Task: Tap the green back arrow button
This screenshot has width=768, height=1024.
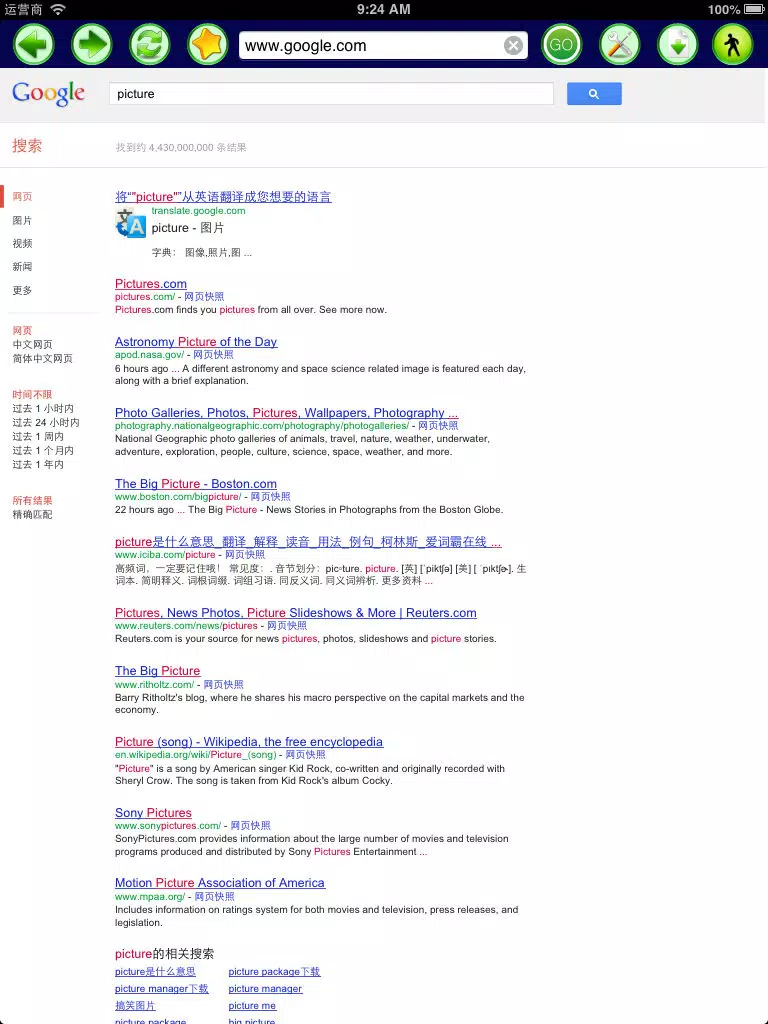Action: point(34,45)
